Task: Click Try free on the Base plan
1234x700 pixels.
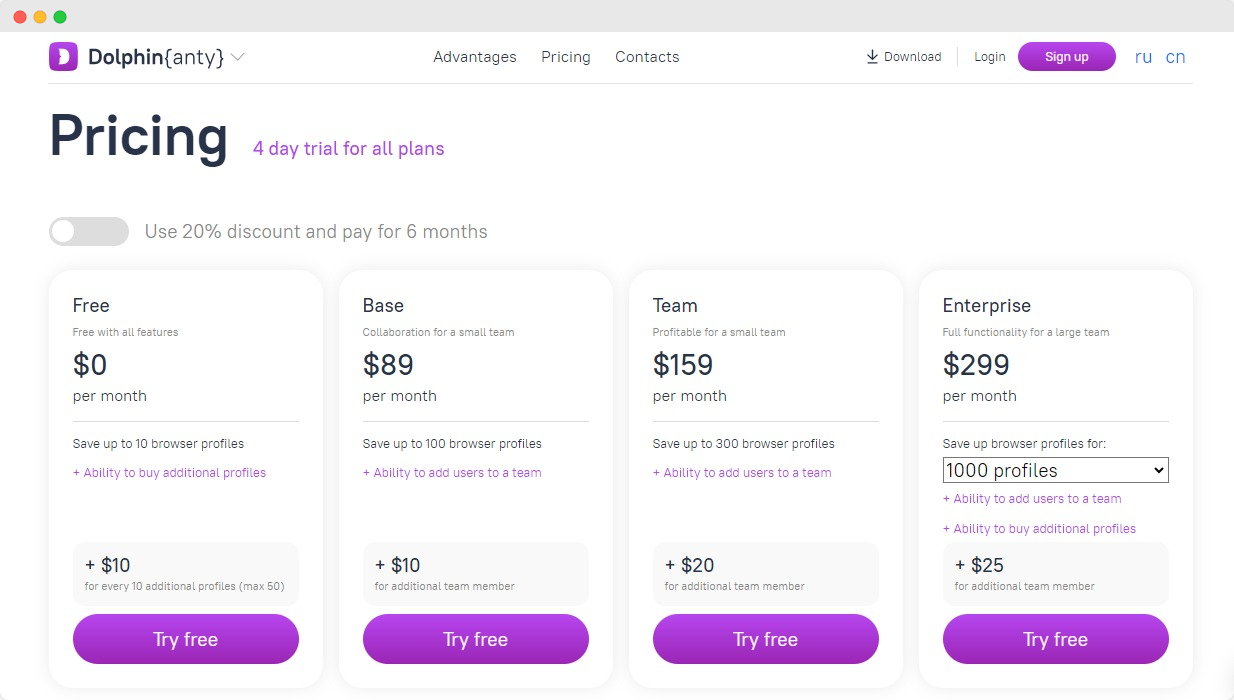Action: click(x=476, y=639)
